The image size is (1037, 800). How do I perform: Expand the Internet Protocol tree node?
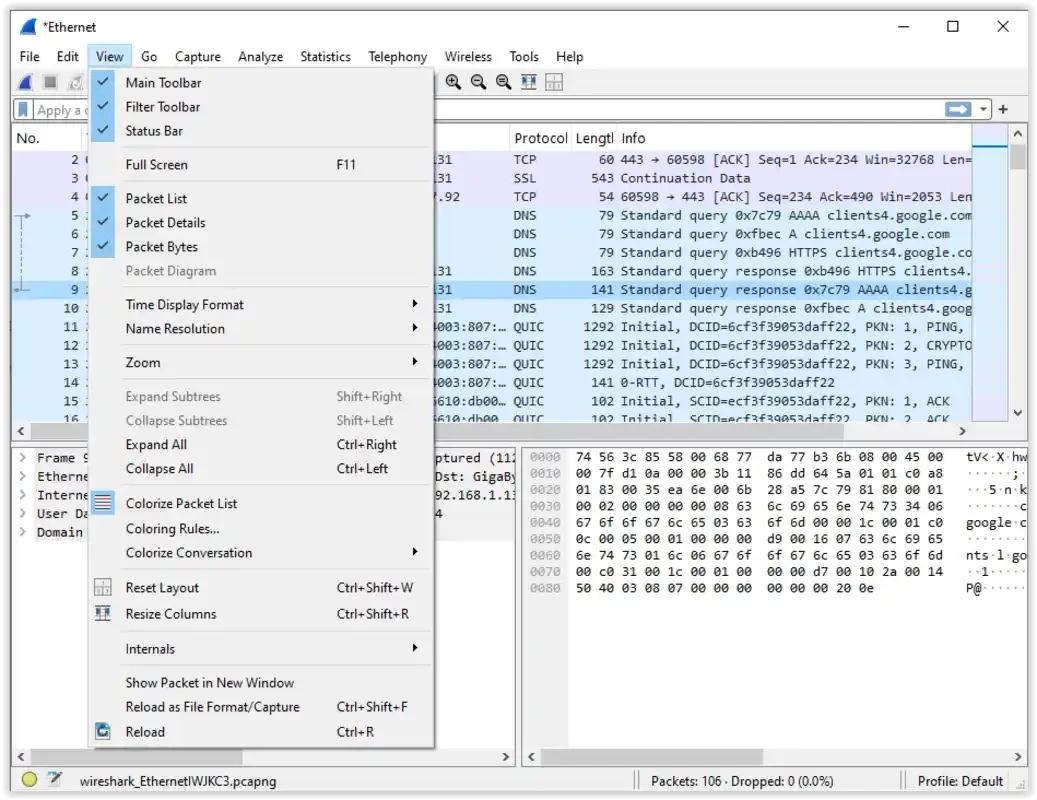point(22,495)
